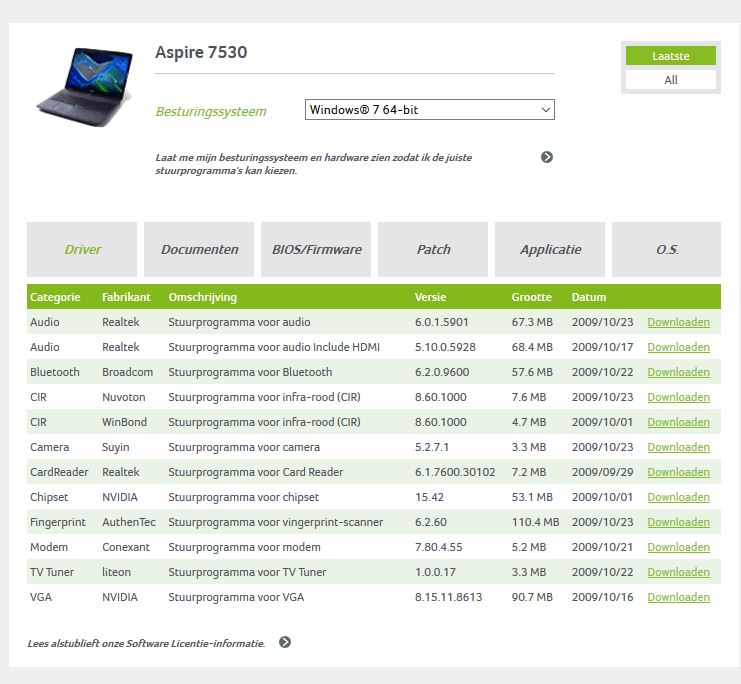Download the Broadcom Bluetooth driver
Image resolution: width=741 pixels, height=684 pixels.
(678, 372)
